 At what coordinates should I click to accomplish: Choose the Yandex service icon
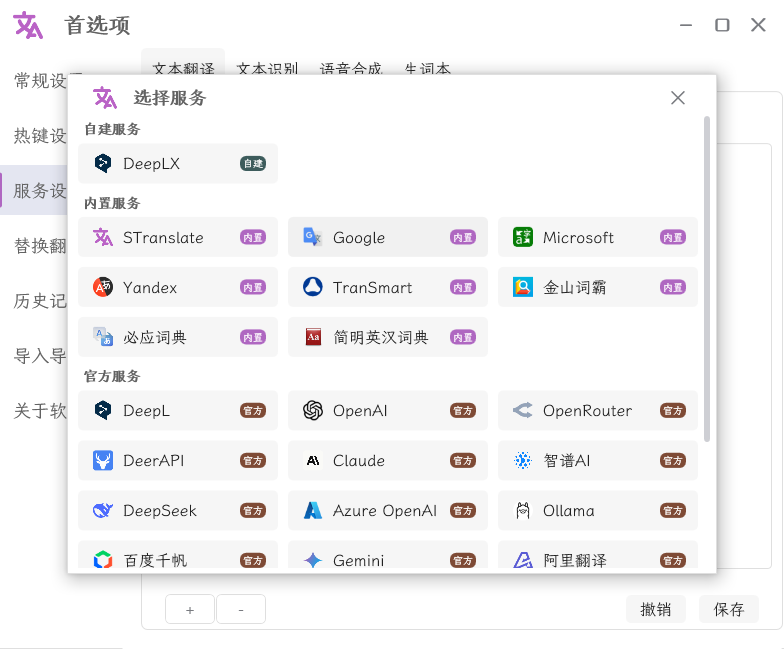[103, 288]
